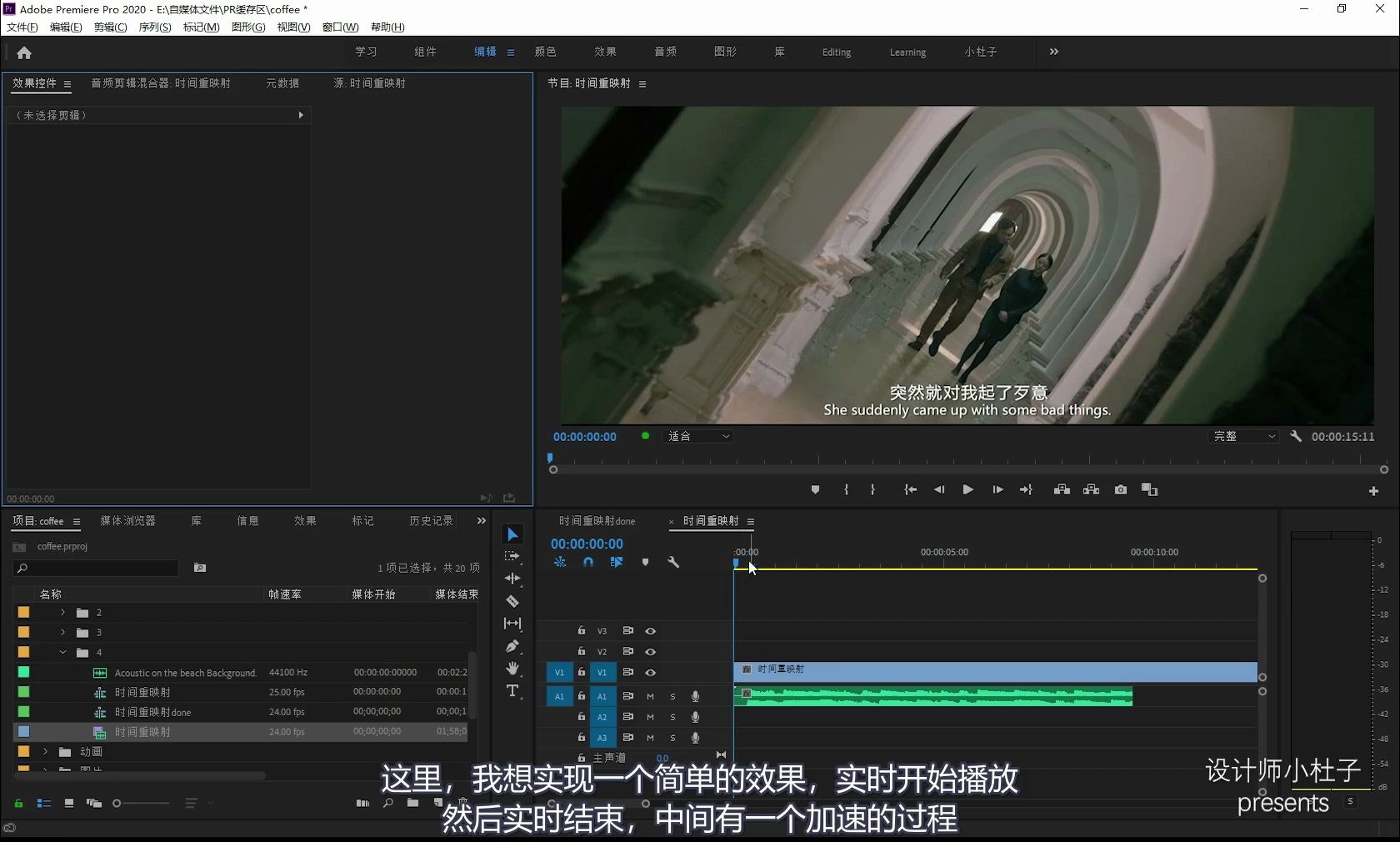Open the 序列(S) menu

pos(155,28)
